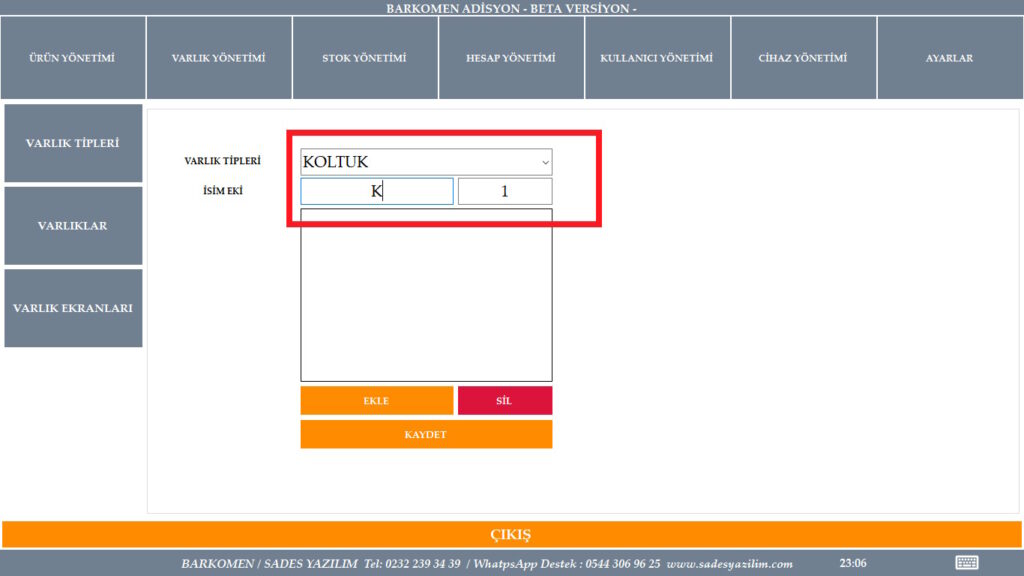
Task: Switch to VARLIK YÖNETİMİ section
Action: pos(219,58)
